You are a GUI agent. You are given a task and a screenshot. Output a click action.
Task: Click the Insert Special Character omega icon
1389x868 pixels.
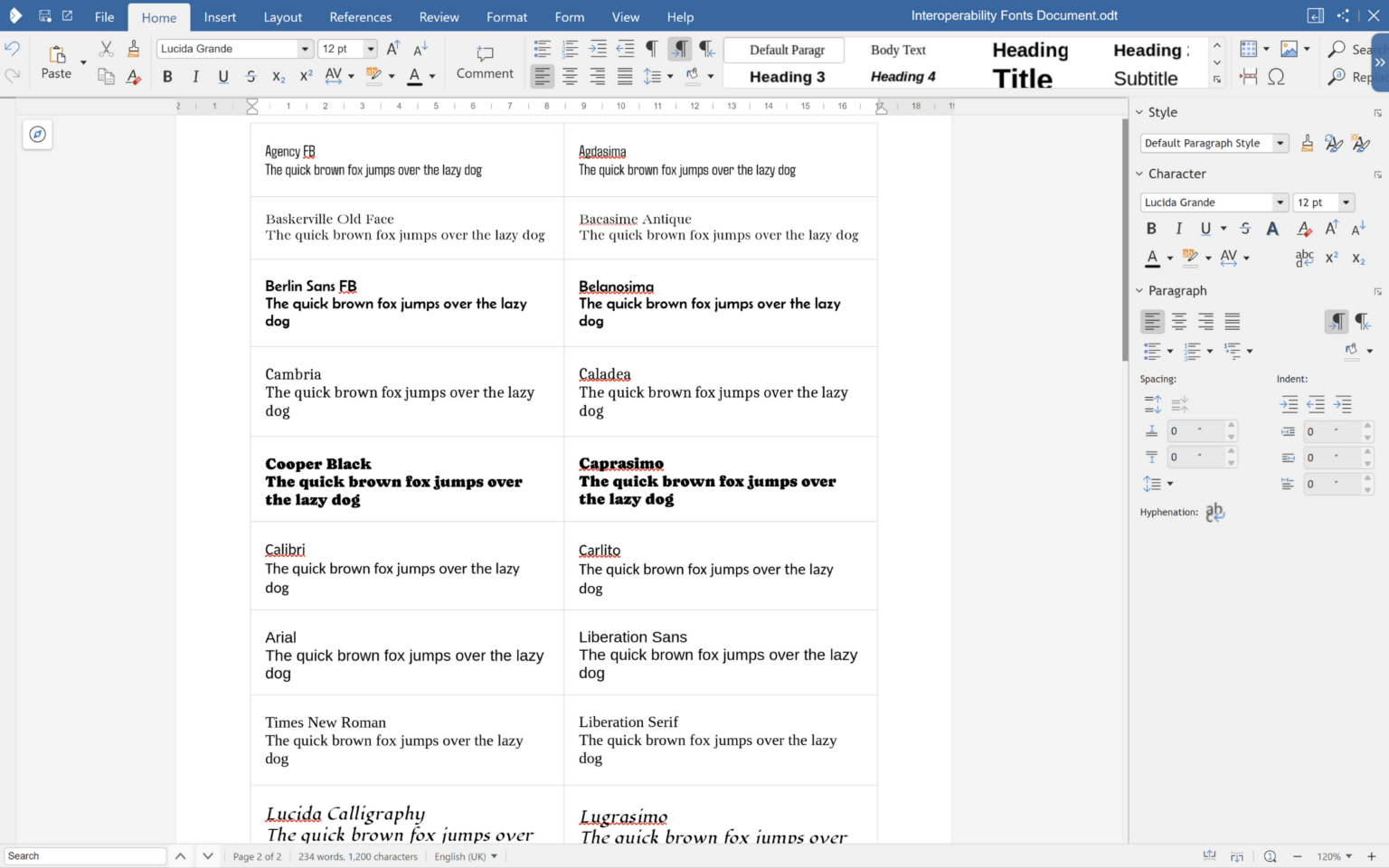pyautogui.click(x=1276, y=77)
